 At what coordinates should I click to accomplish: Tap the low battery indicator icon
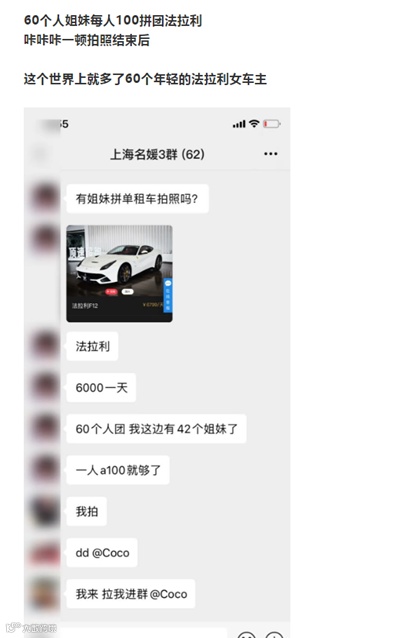271,124
